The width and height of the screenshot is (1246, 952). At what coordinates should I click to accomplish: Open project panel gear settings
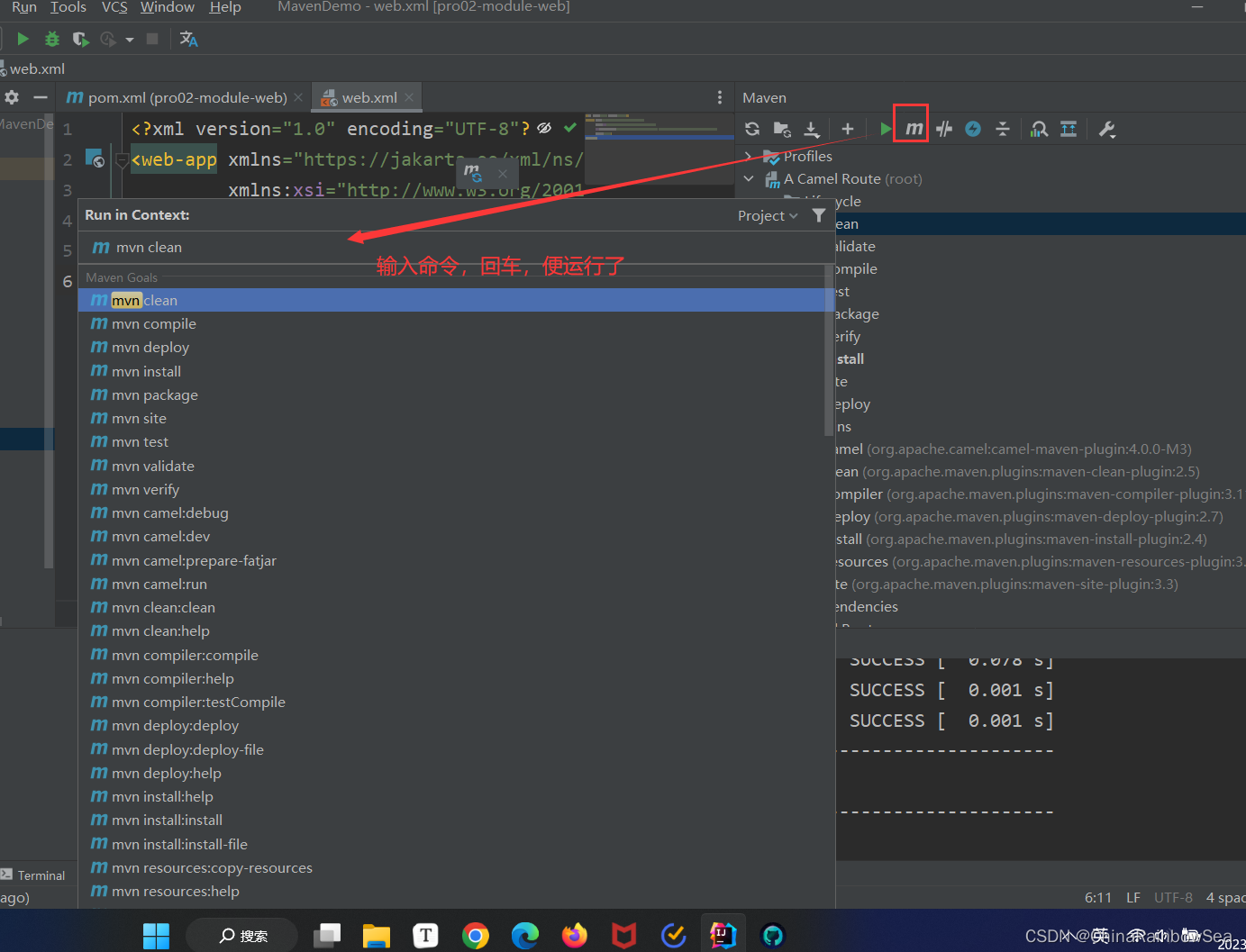point(12,97)
